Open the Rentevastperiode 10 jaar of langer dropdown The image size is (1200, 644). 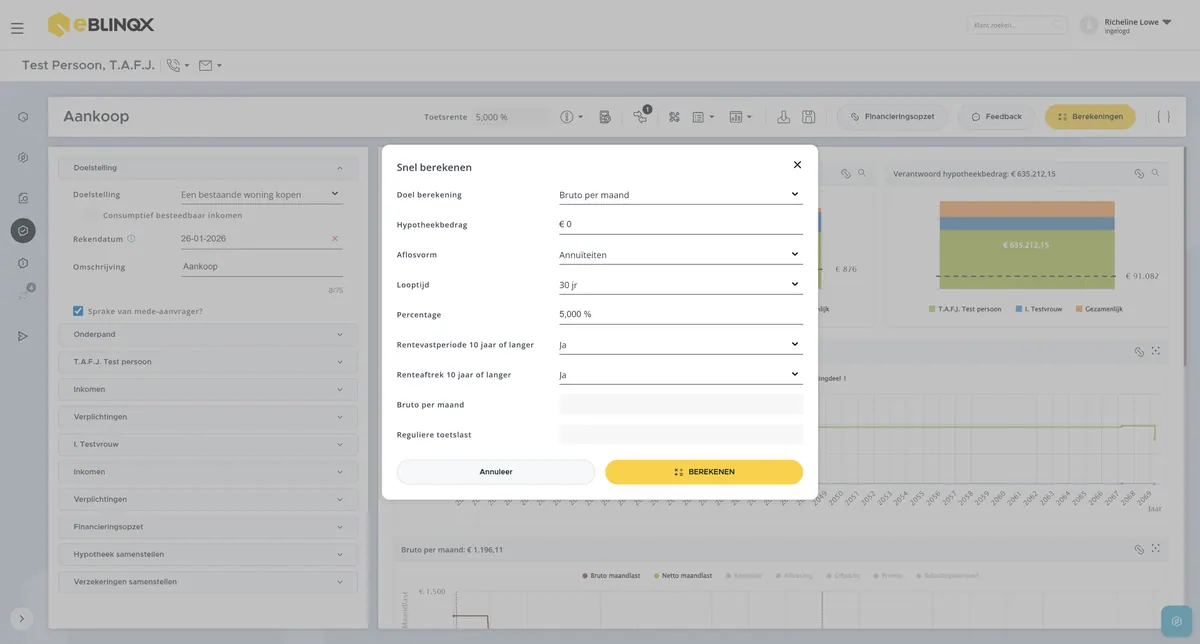point(680,344)
